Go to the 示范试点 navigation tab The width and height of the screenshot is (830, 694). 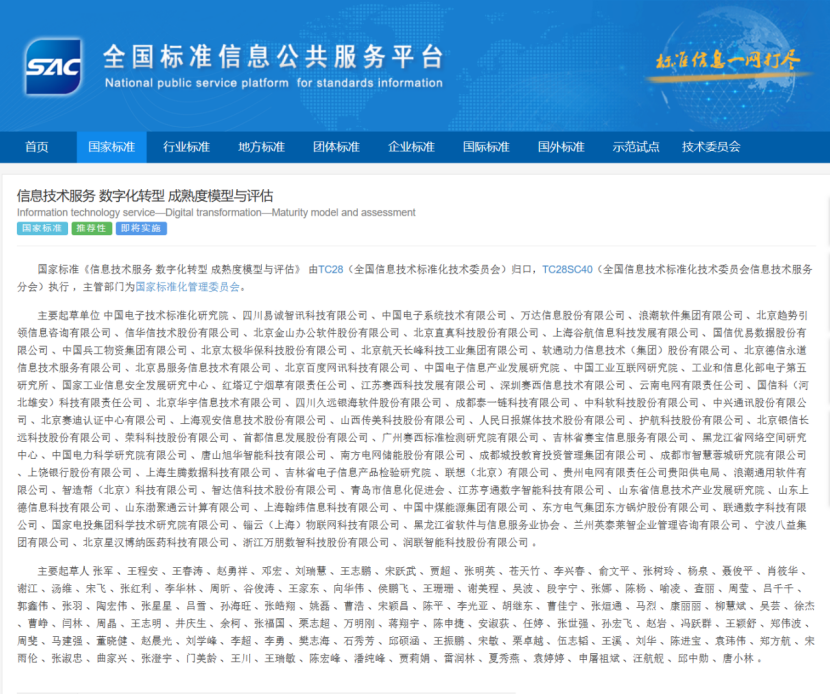636,147
